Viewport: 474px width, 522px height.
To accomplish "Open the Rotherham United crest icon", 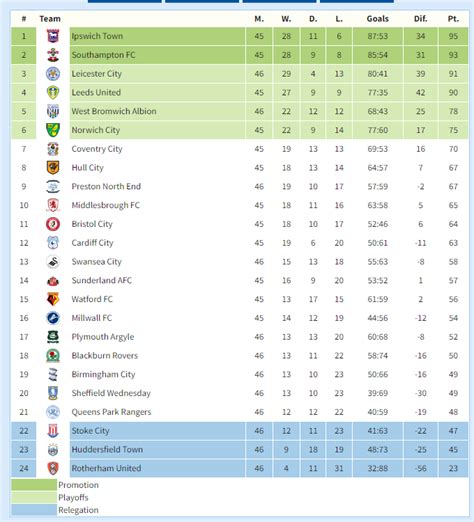I will pos(53,468).
